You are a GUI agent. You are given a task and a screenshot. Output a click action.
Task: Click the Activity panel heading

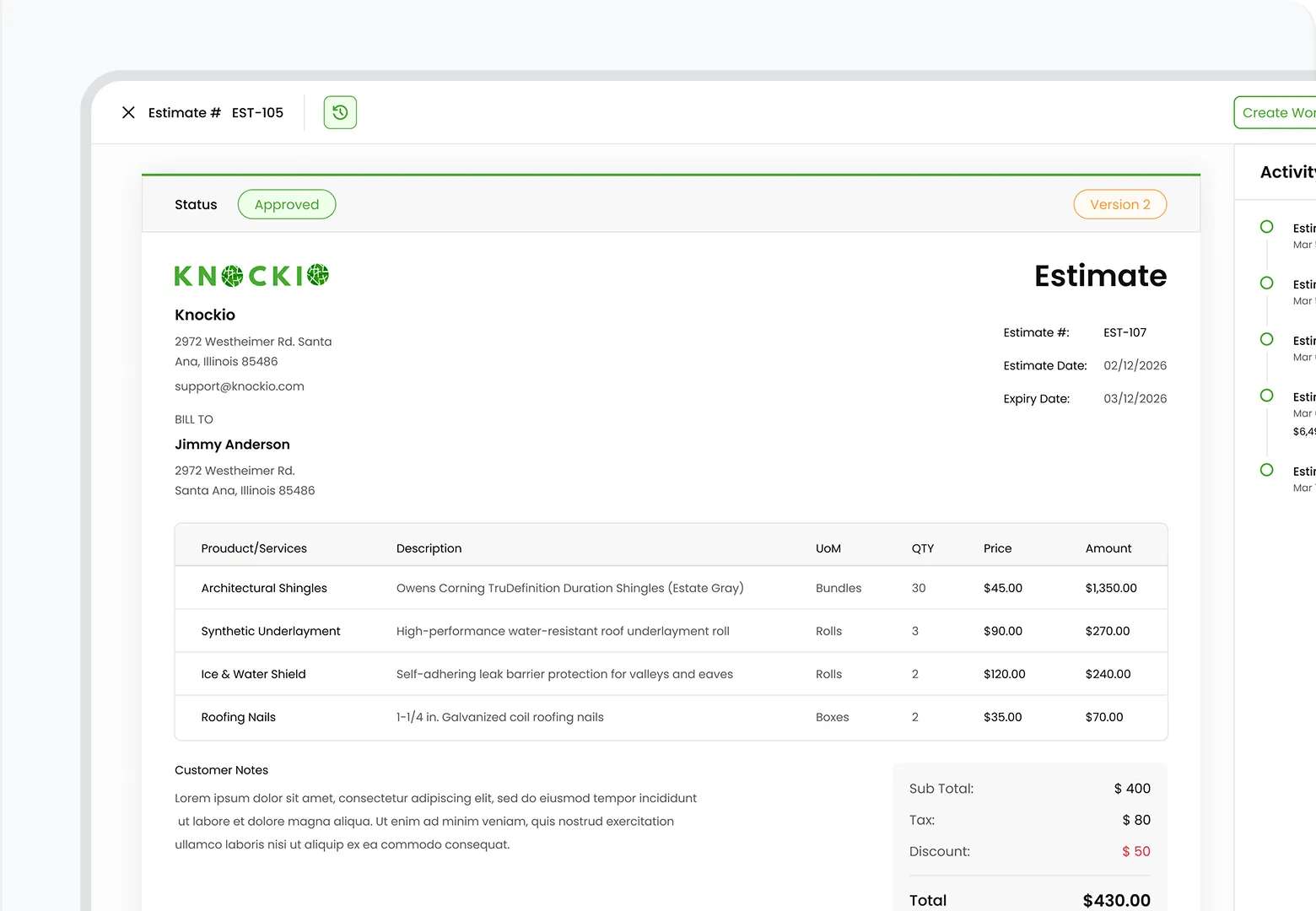click(x=1287, y=172)
